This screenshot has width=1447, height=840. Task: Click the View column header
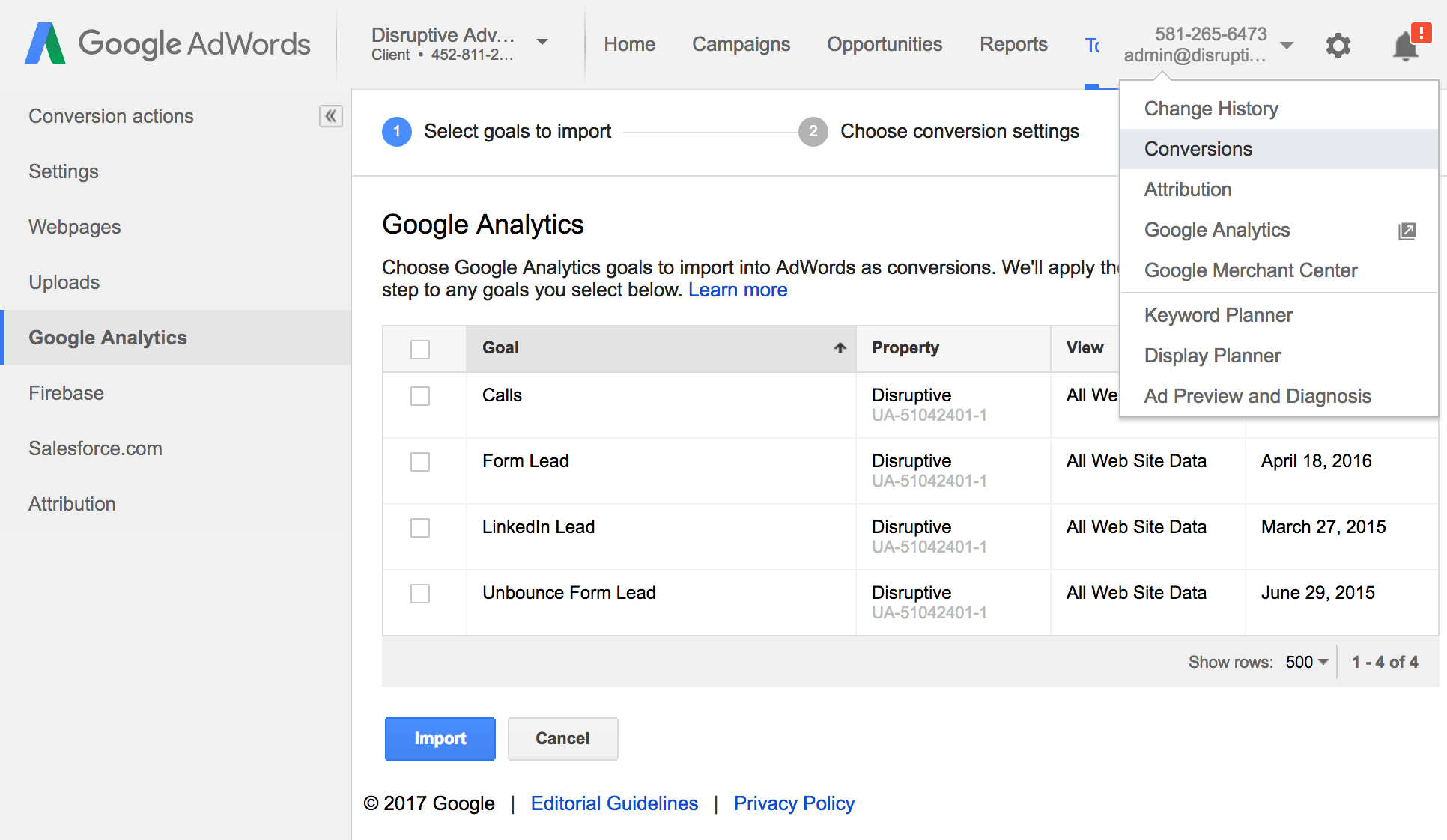[1085, 348]
